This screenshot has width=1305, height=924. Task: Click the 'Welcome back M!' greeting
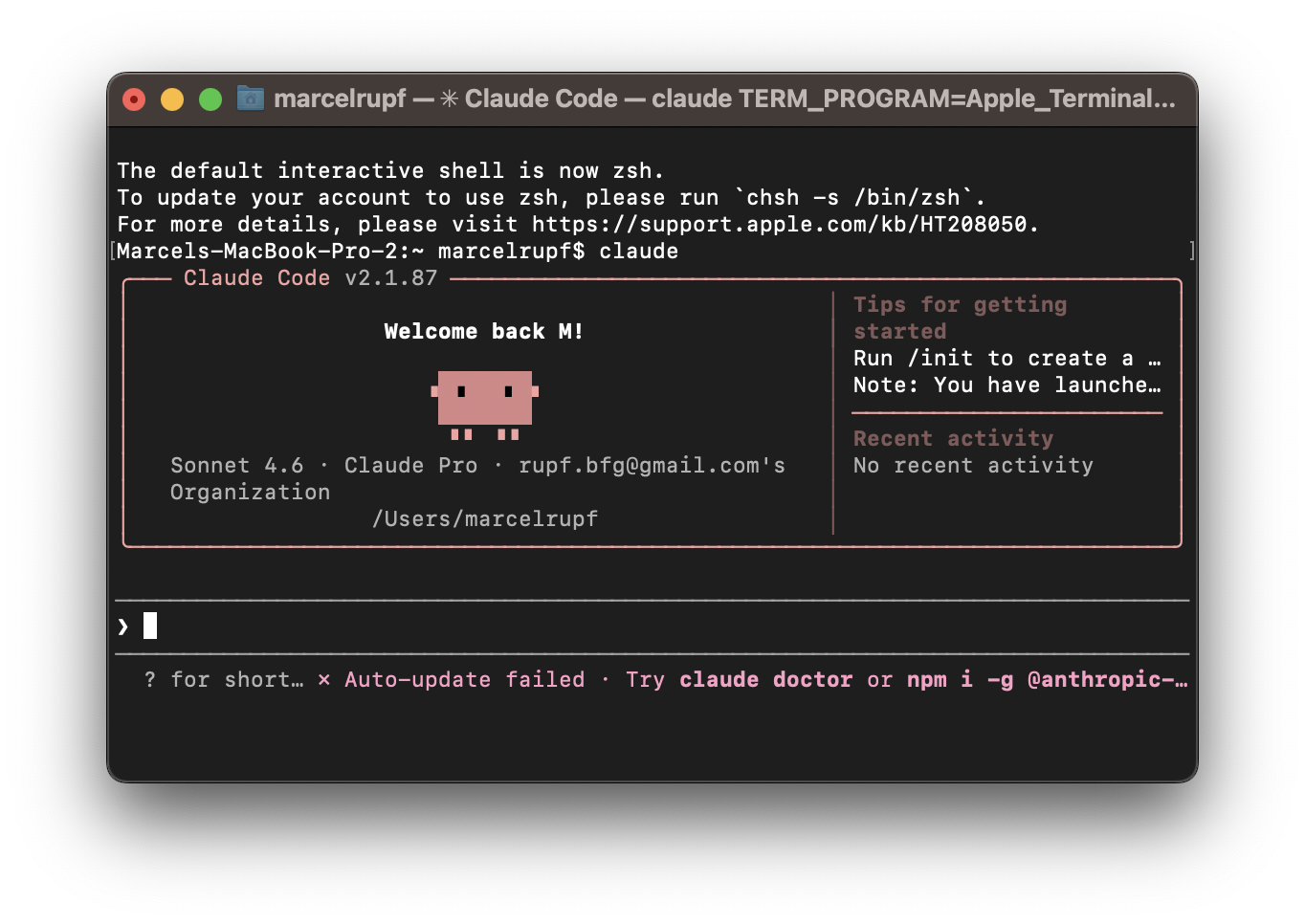(483, 332)
